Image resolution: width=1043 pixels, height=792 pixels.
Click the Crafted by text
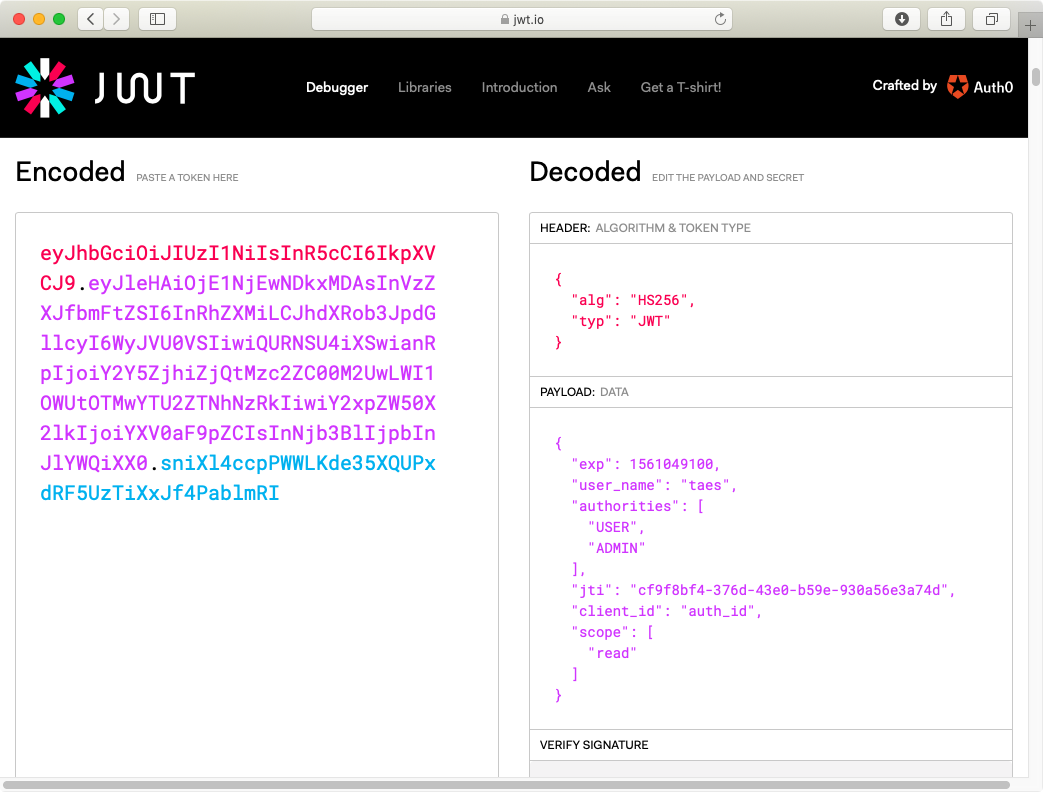point(905,85)
